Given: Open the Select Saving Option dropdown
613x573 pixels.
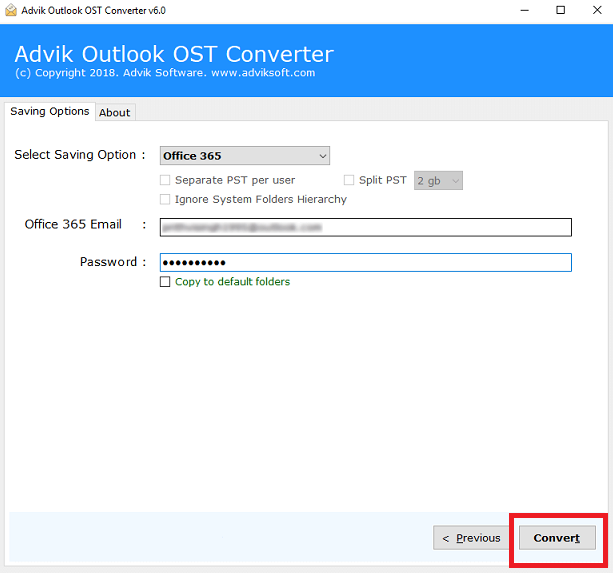Looking at the screenshot, I should (245, 156).
